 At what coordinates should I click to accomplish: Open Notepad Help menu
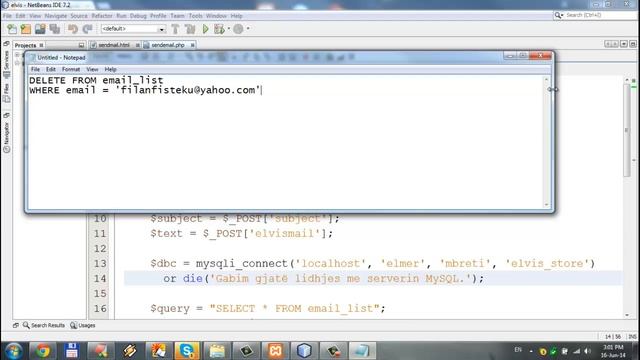(110, 69)
